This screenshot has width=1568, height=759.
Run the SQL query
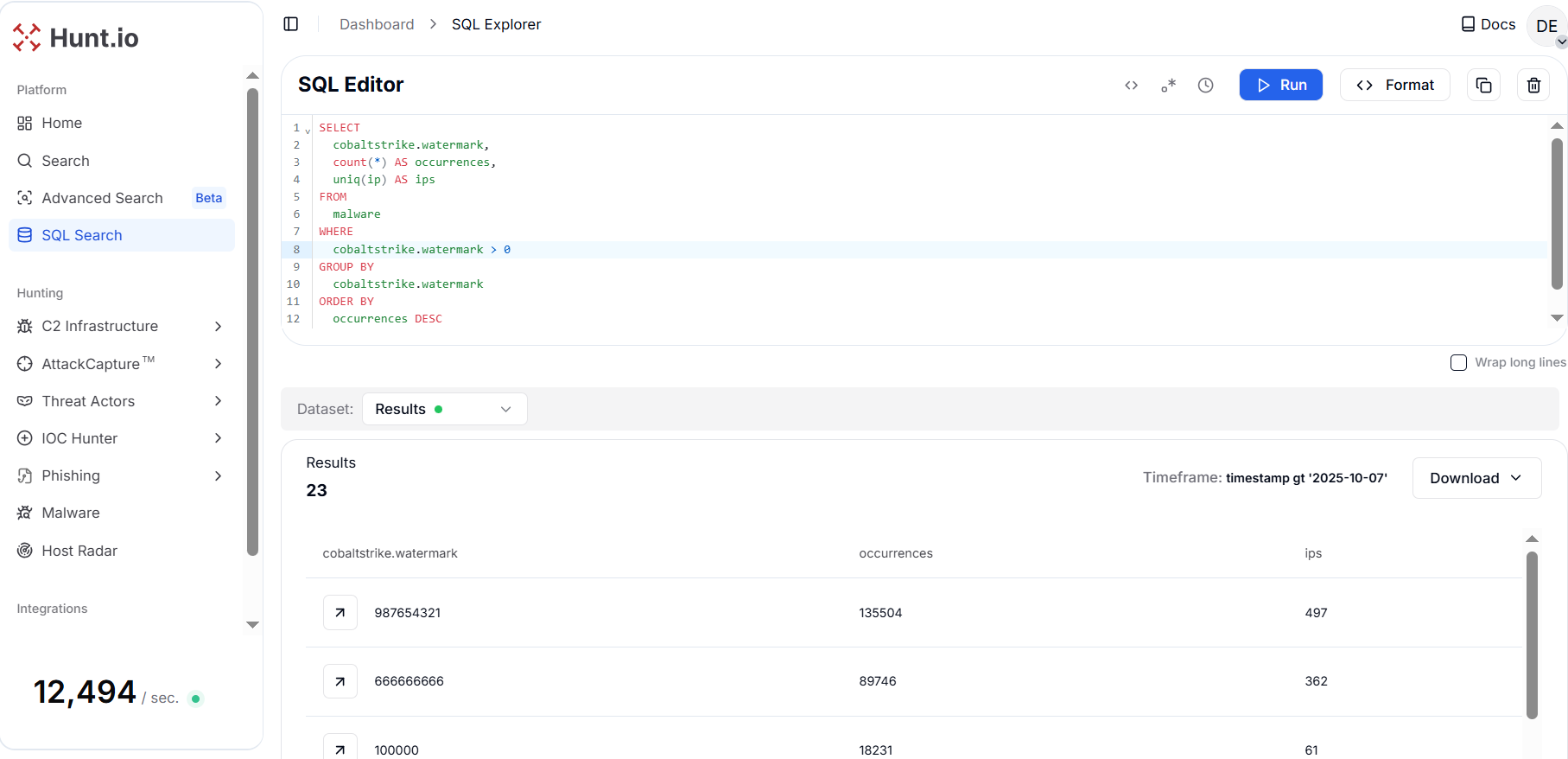point(1280,85)
